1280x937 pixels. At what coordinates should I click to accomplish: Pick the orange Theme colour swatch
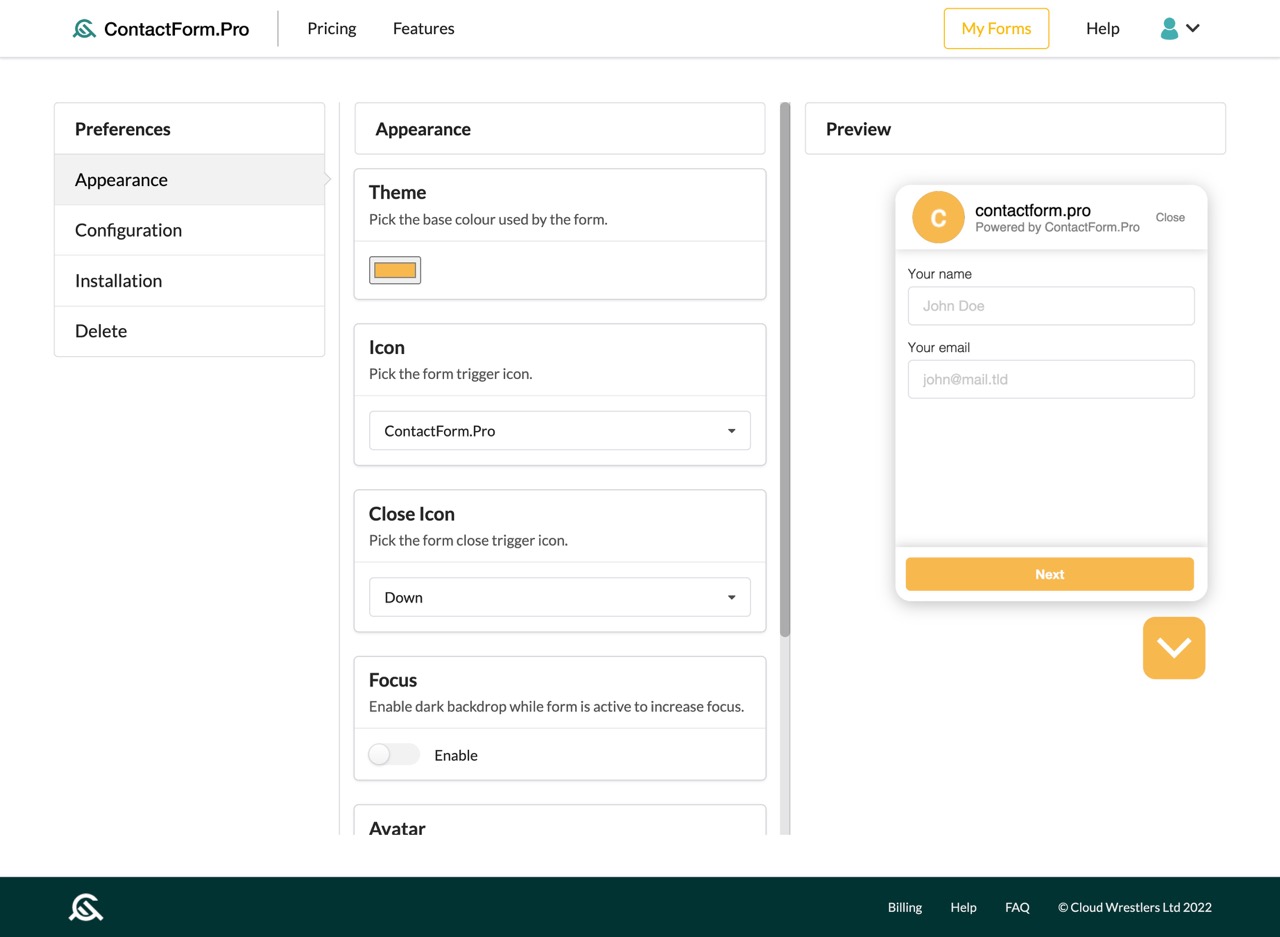click(x=394, y=269)
